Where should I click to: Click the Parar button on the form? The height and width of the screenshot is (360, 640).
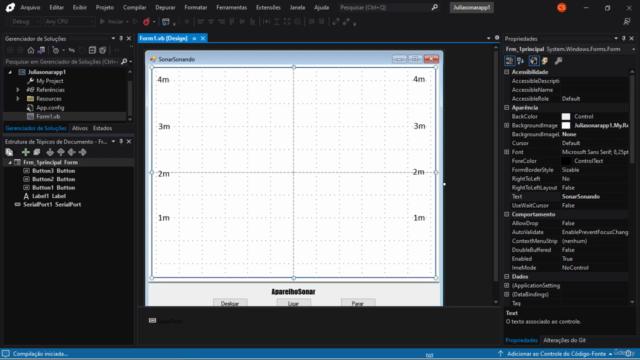(358, 303)
